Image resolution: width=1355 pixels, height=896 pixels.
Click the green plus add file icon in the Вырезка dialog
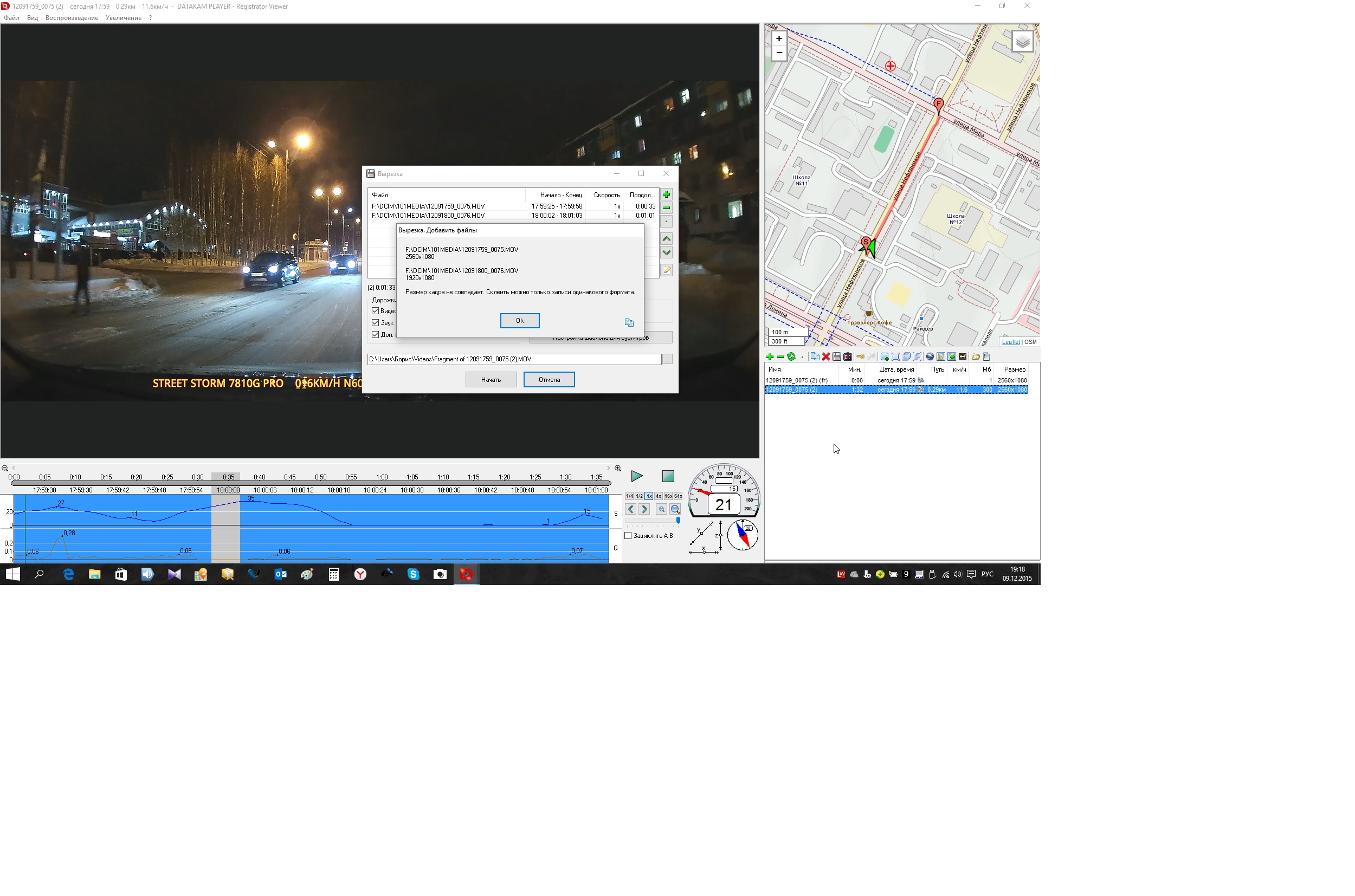(666, 195)
